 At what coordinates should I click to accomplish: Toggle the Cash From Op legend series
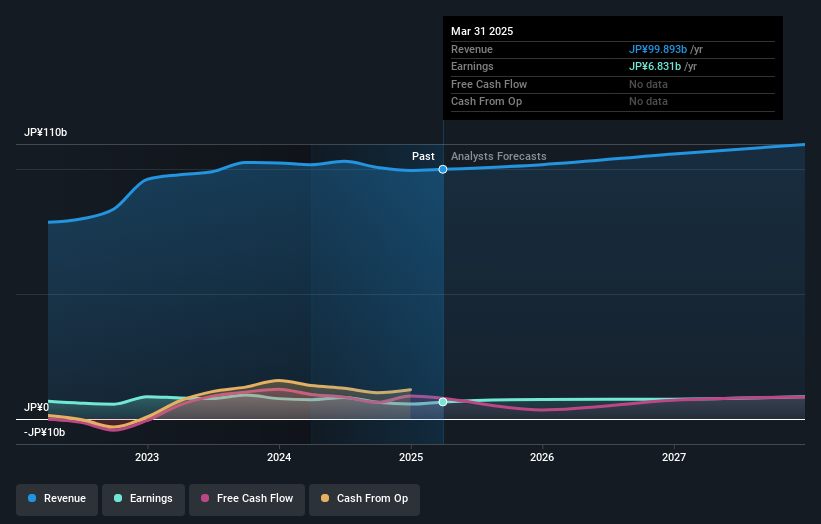pyautogui.click(x=364, y=498)
